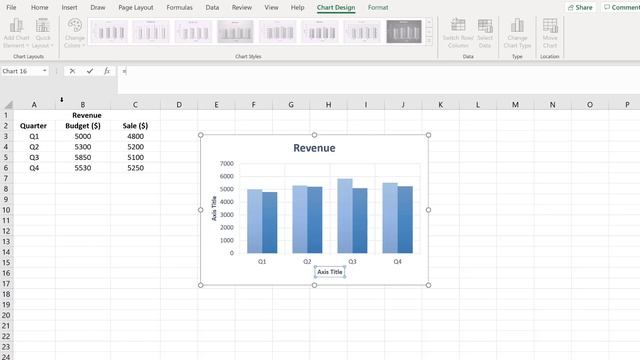Screen dimensions: 640x360
Task: Apply the fourth gray-shaded chart style
Action: [x=235, y=31]
